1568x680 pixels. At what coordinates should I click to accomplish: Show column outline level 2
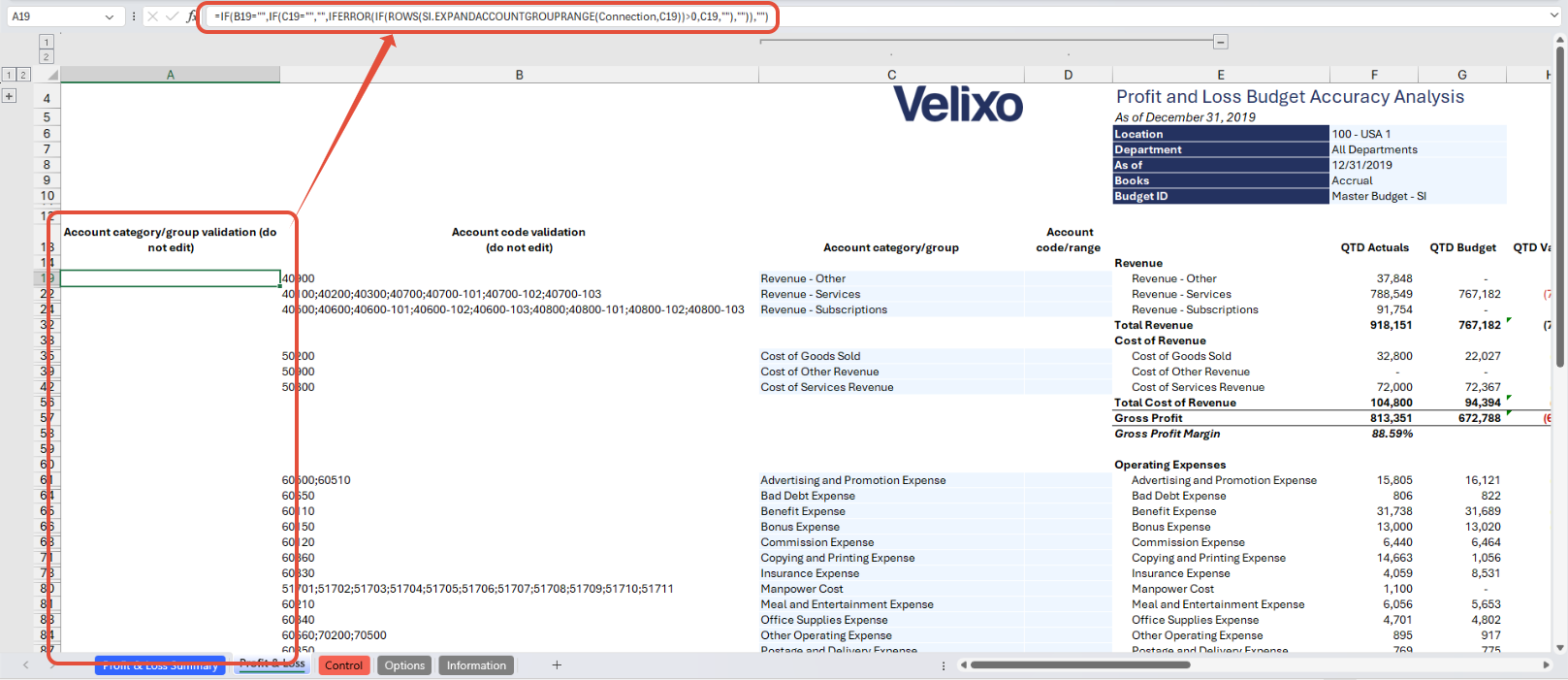tap(46, 57)
